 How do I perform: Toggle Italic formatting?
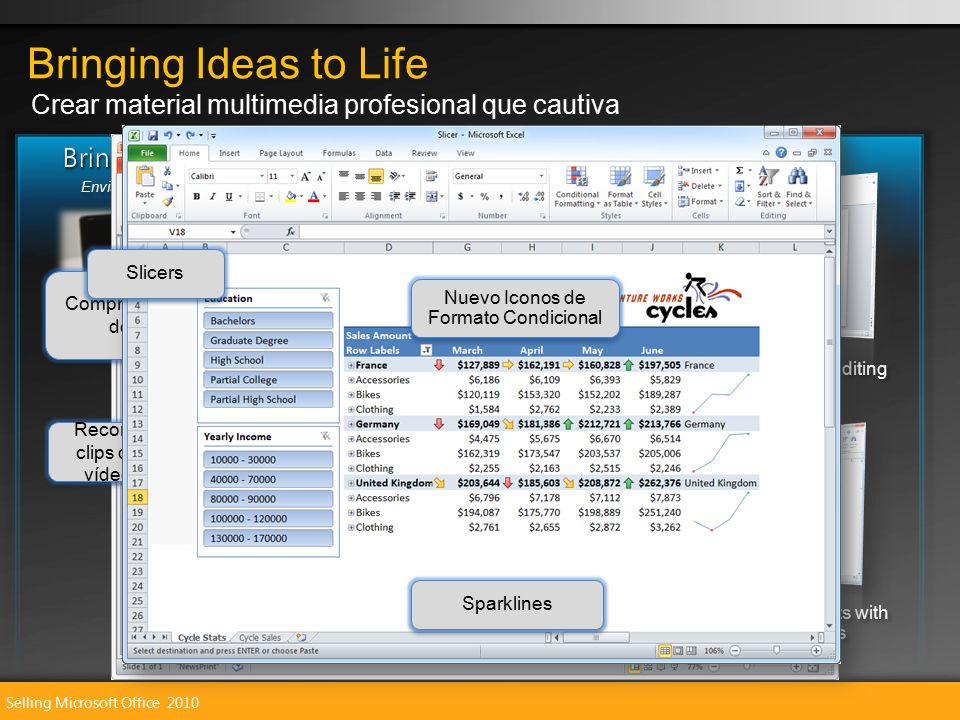click(x=212, y=197)
